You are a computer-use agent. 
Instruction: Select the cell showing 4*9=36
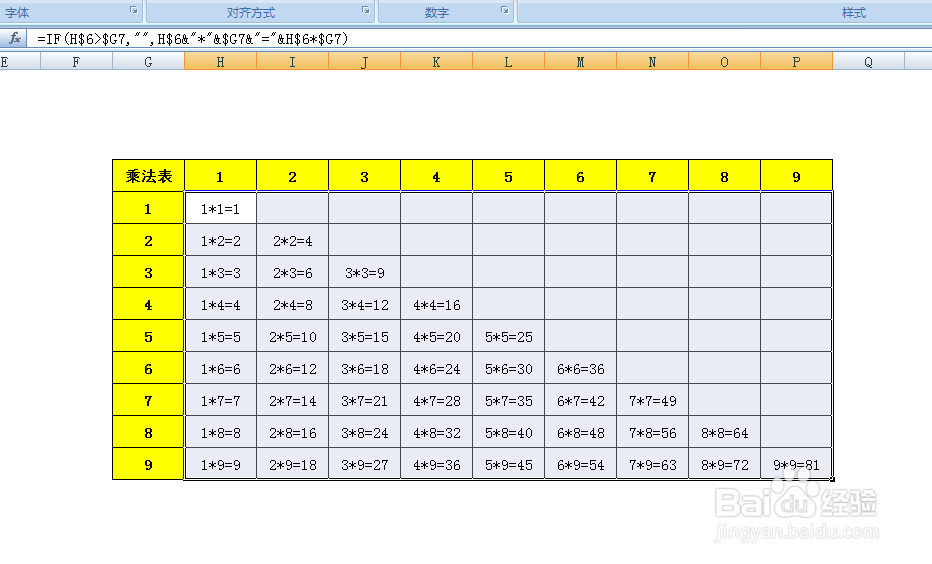coord(436,464)
